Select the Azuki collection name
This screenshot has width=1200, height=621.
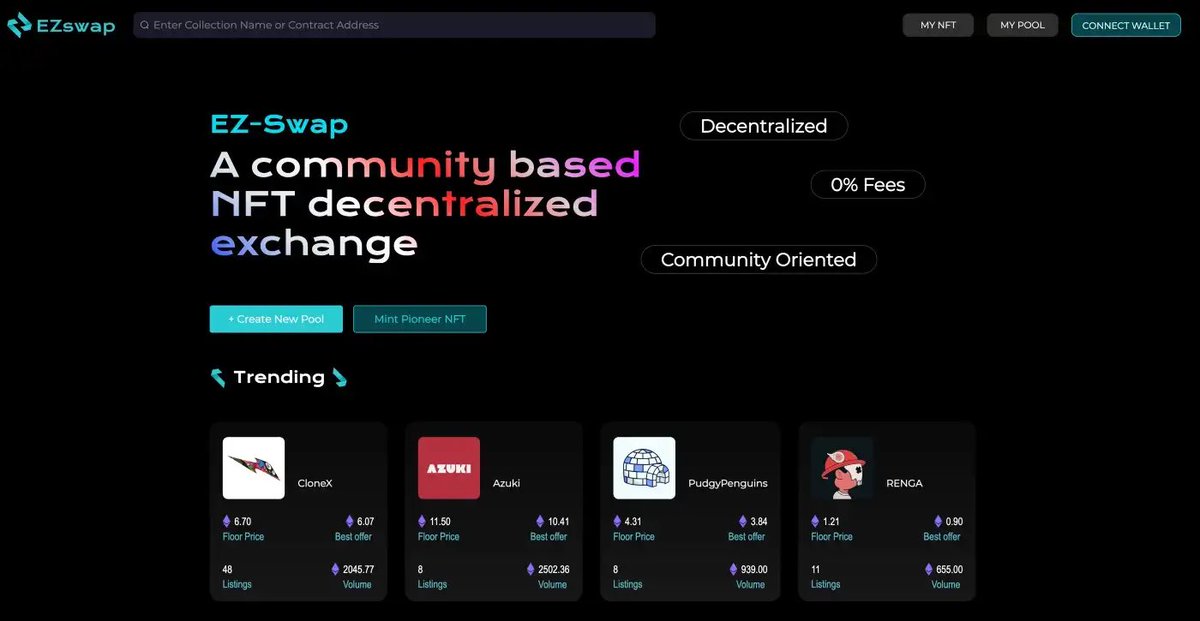(506, 483)
